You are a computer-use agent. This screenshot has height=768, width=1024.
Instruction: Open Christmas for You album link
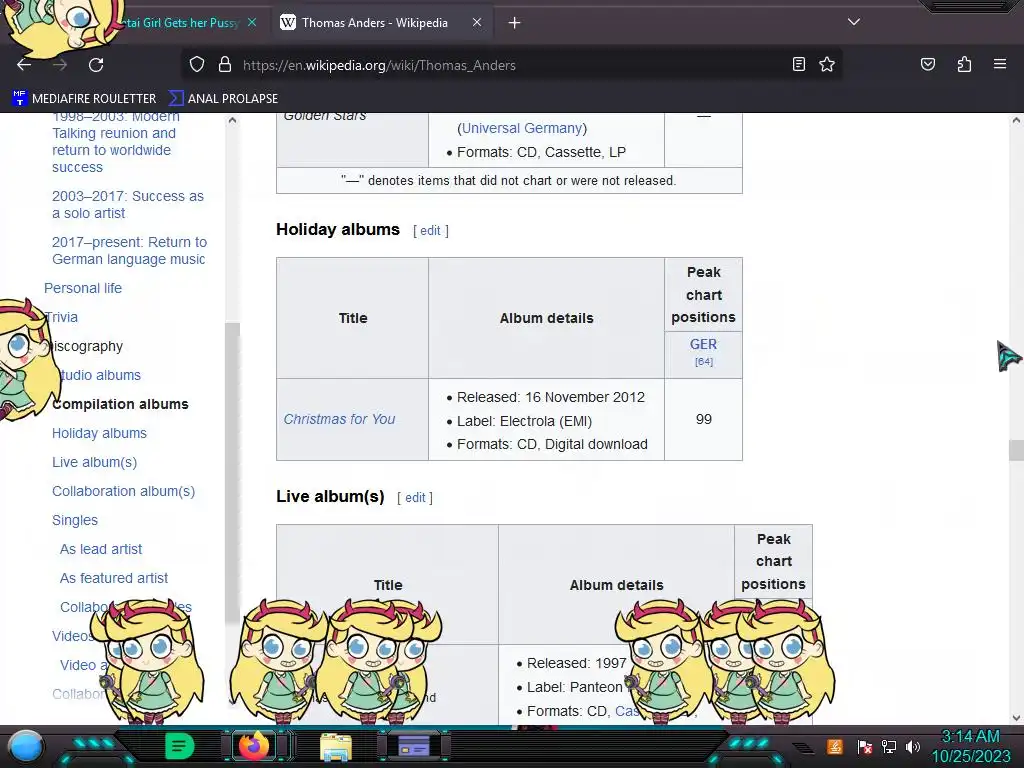pyautogui.click(x=339, y=419)
